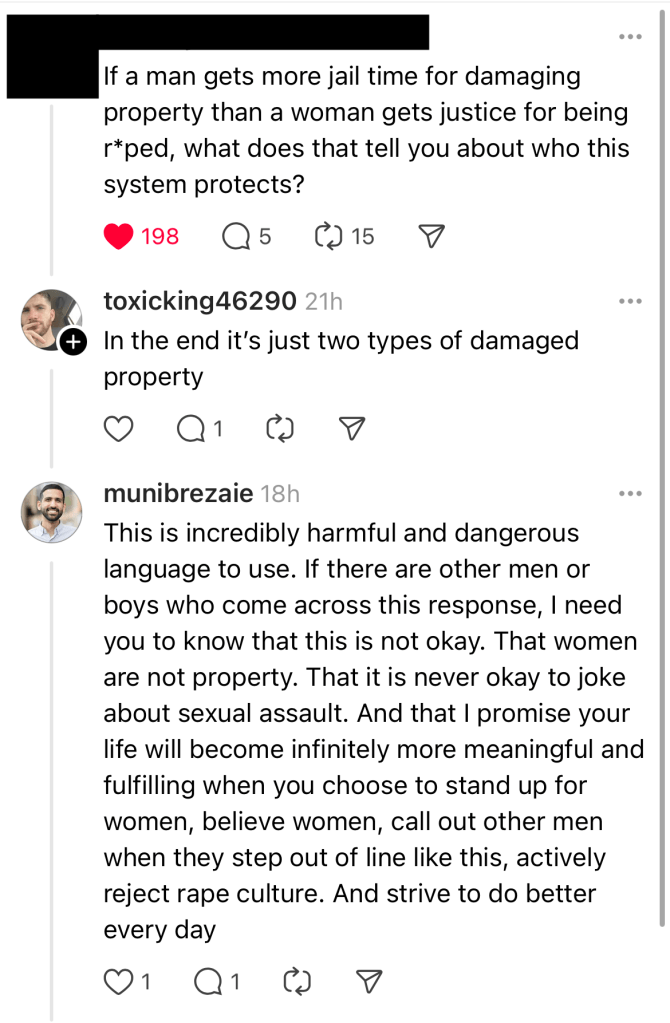Open munibrezaie's profile via username
Screen dimensions: 670x1023
pos(178,494)
